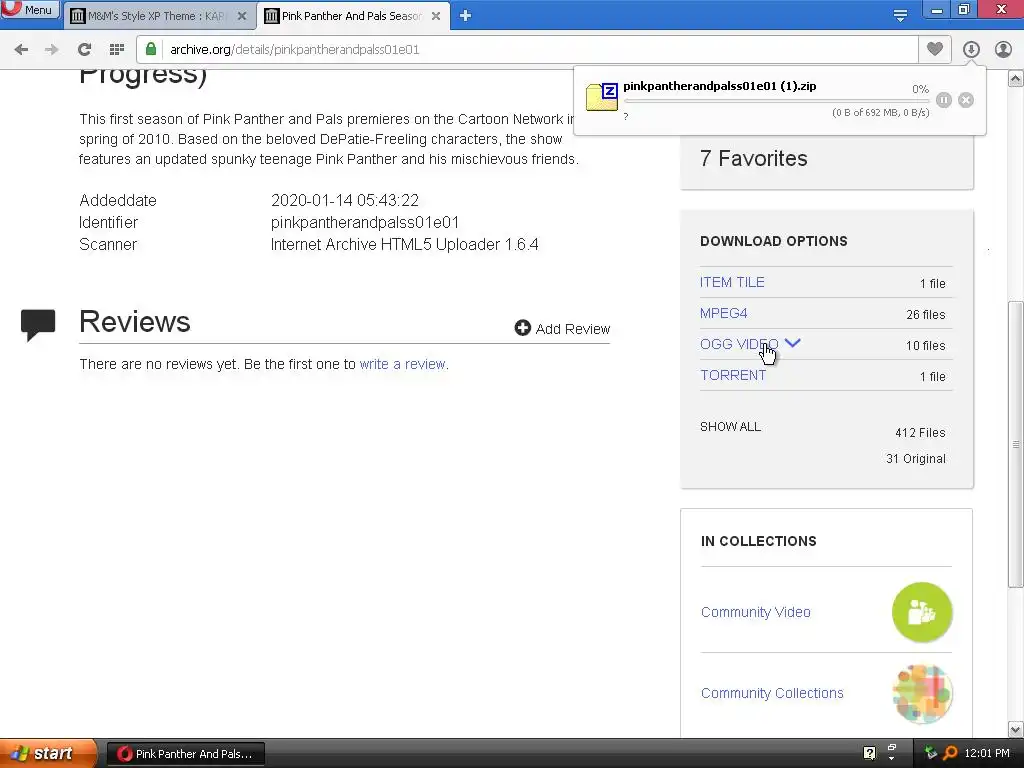
Task: Click 31 Original count
Action: point(916,459)
